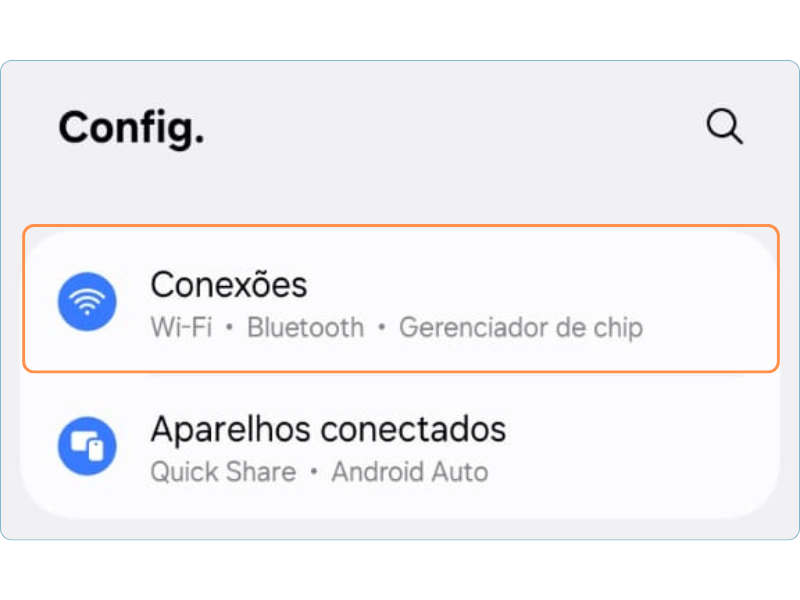
Task: Click the Bluetooth subtitle text under Conexões
Action: 305,328
